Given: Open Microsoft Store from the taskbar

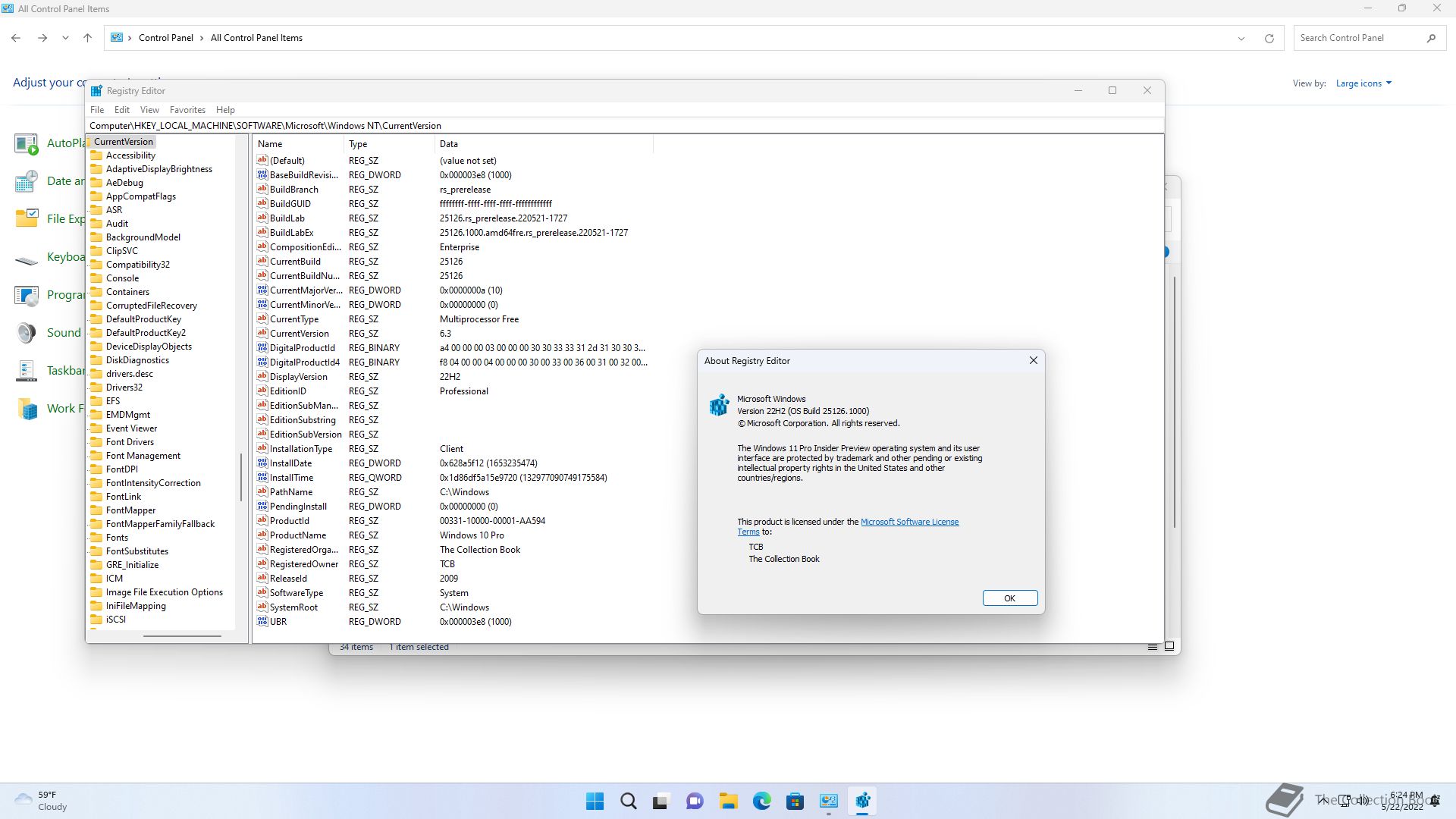Looking at the screenshot, I should pos(795,801).
